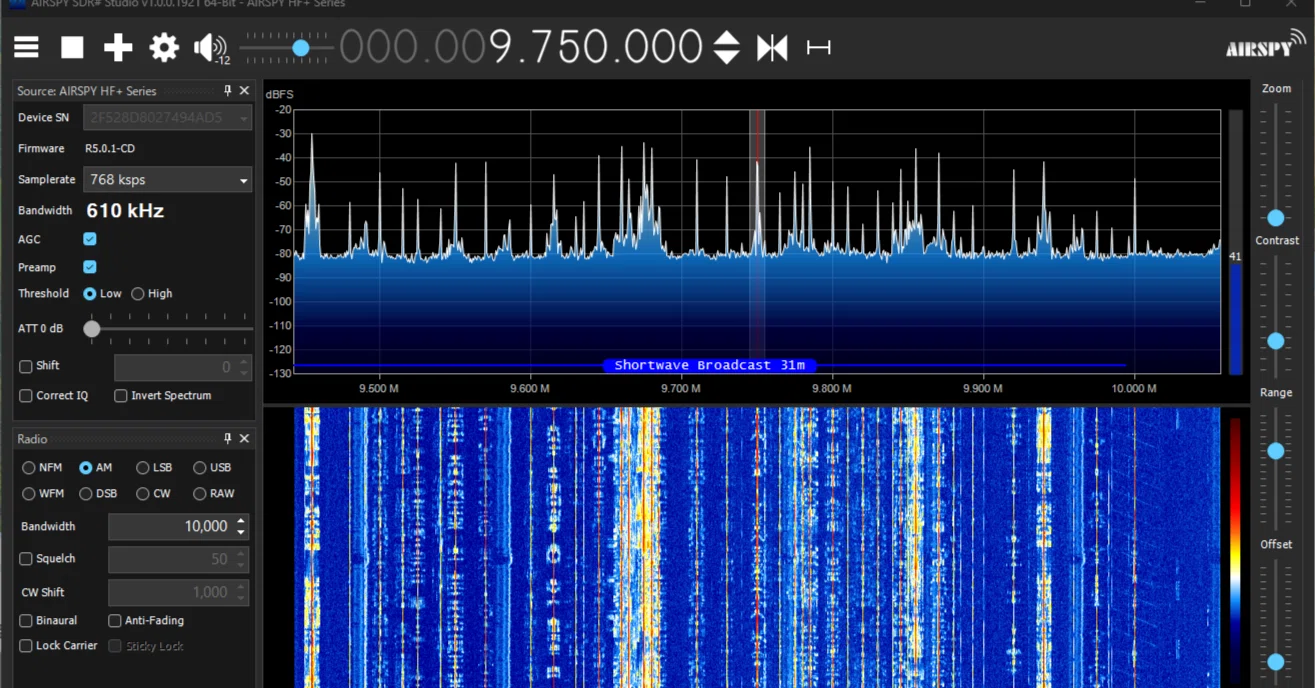Toggle the Preamp checkbox

point(90,267)
